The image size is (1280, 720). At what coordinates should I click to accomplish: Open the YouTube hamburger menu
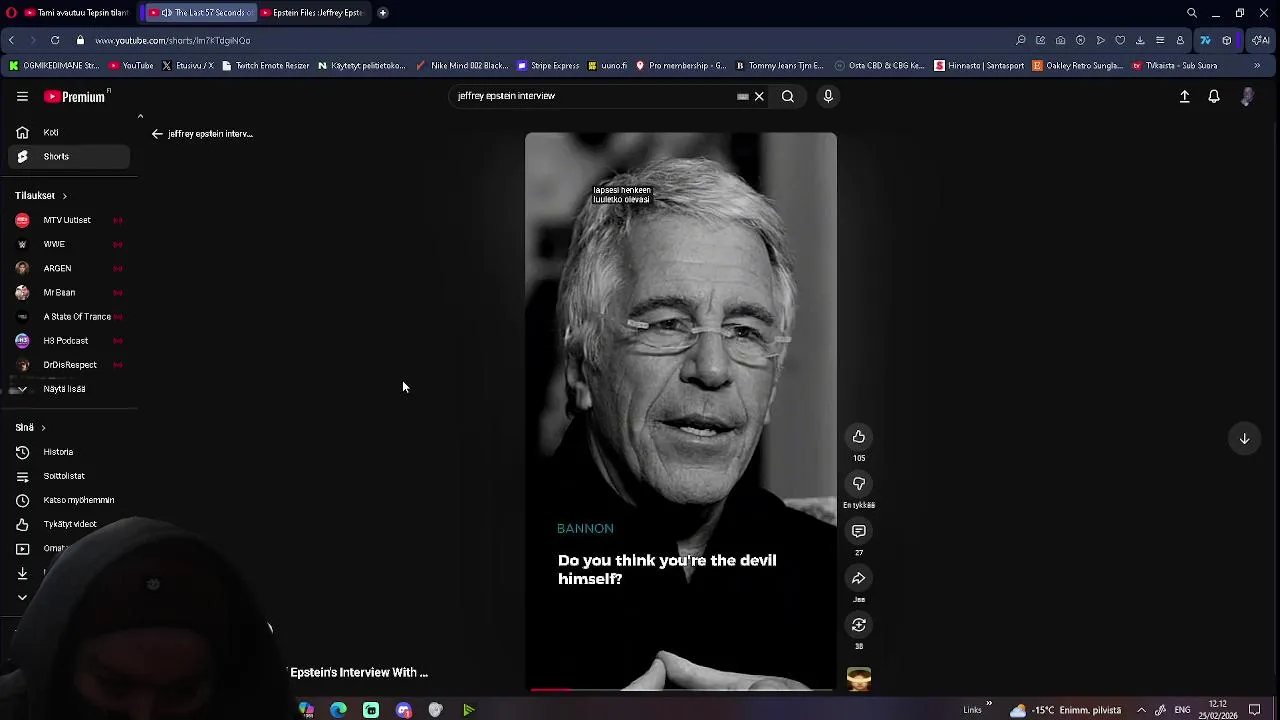point(22,96)
